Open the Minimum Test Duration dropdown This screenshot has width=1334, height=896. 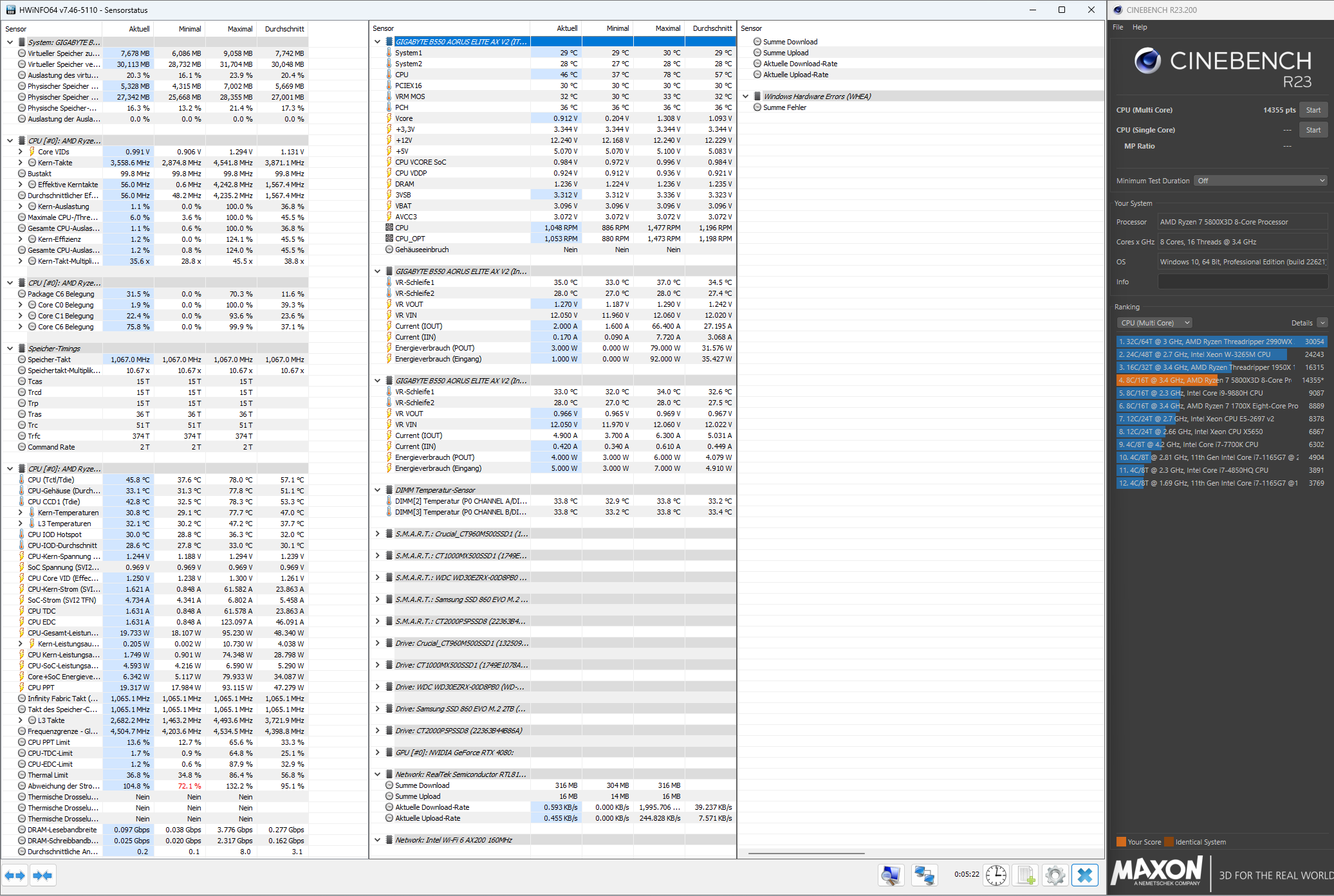click(x=1260, y=181)
